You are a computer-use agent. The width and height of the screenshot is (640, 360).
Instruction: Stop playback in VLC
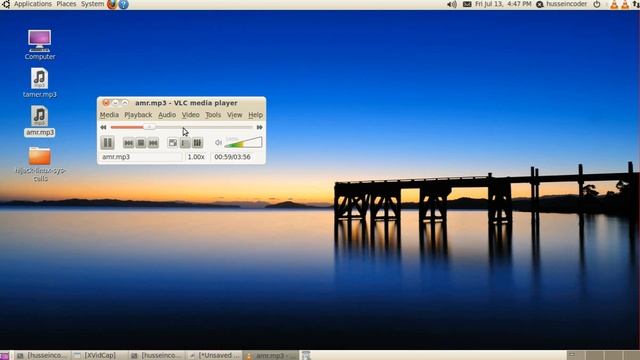(x=141, y=143)
